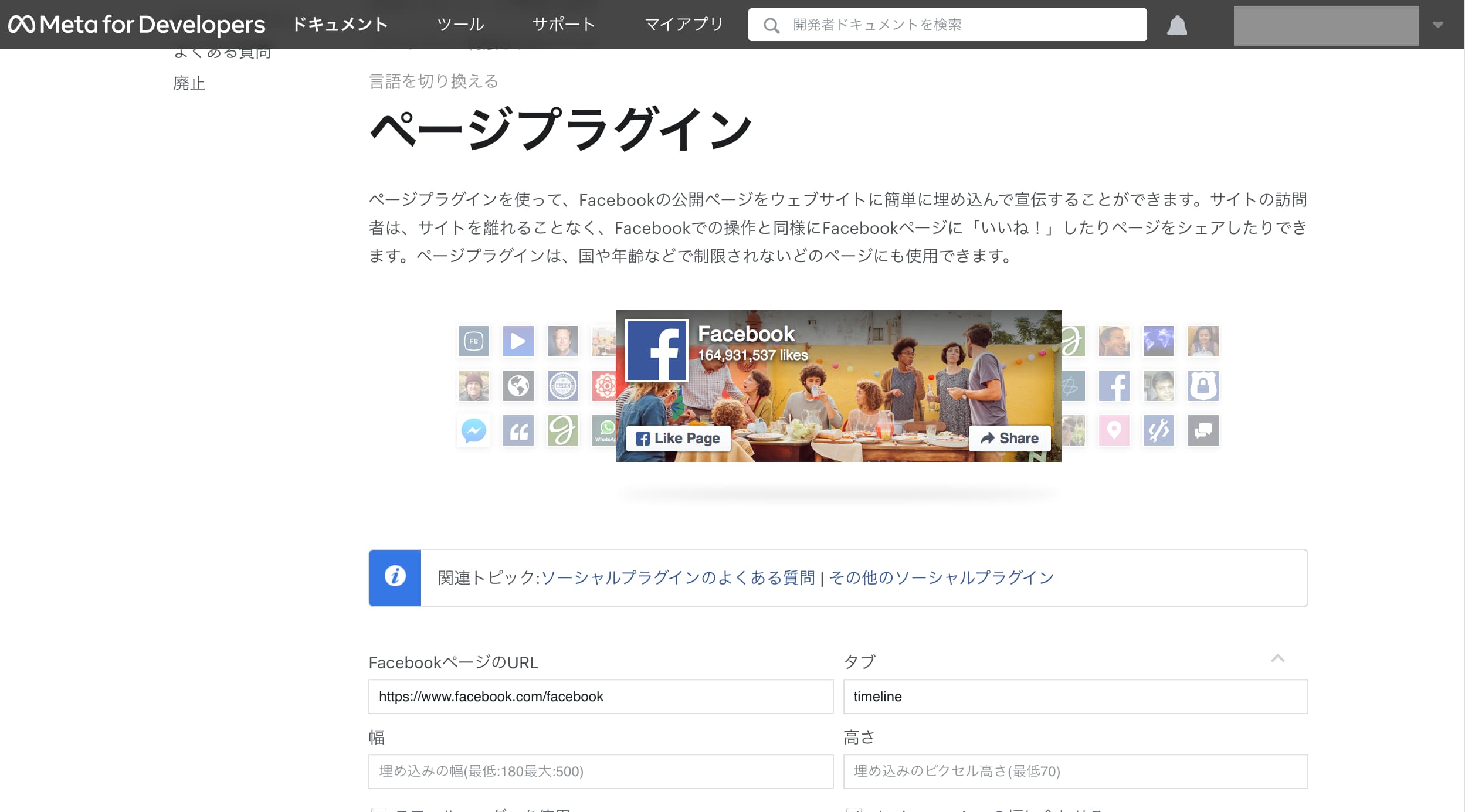The image size is (1465, 812).
Task: Open the マイアプリ menu
Action: pos(684,24)
